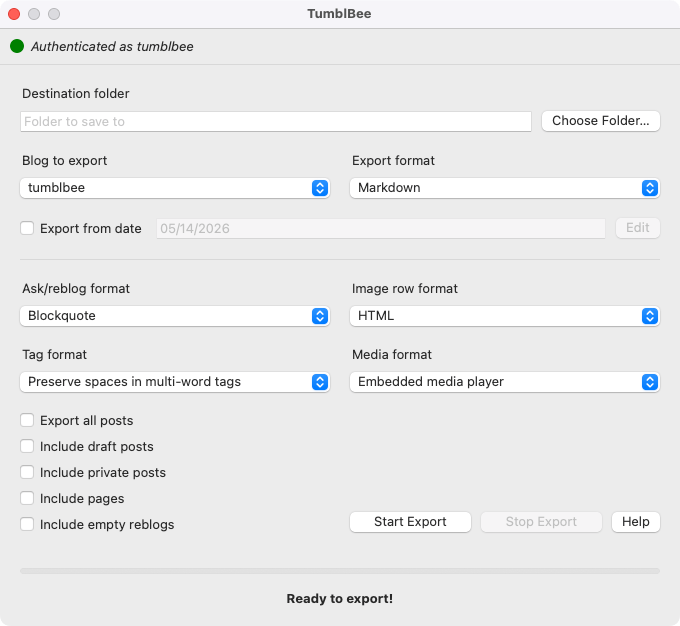Click the Authenticated as tumblbee text
Image resolution: width=680 pixels, height=626 pixels.
click(x=112, y=46)
